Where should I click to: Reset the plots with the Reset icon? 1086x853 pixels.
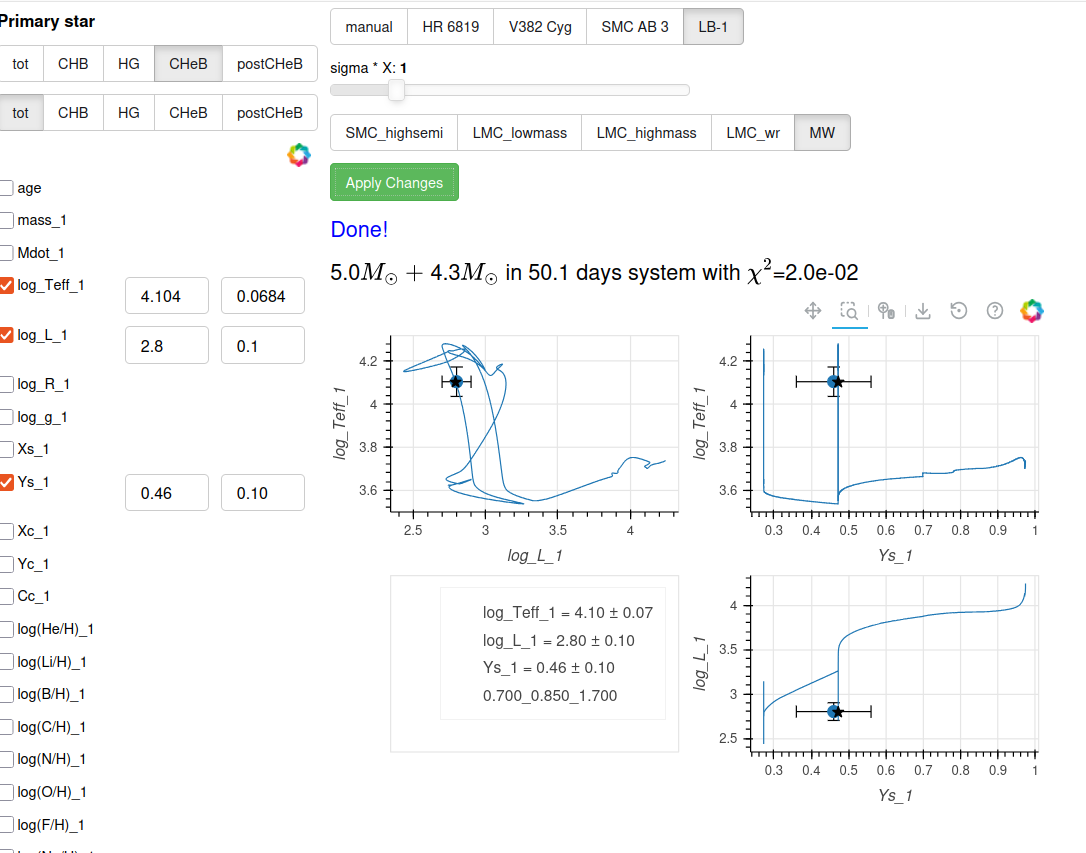[x=959, y=311]
